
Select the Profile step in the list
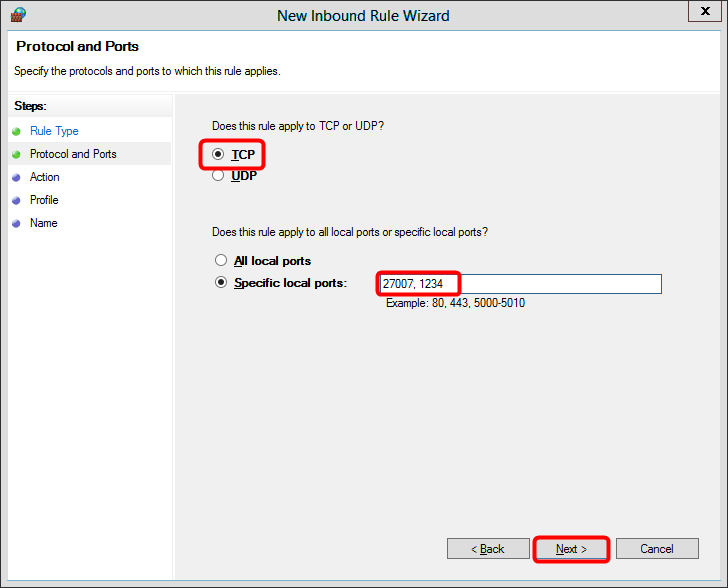(44, 200)
